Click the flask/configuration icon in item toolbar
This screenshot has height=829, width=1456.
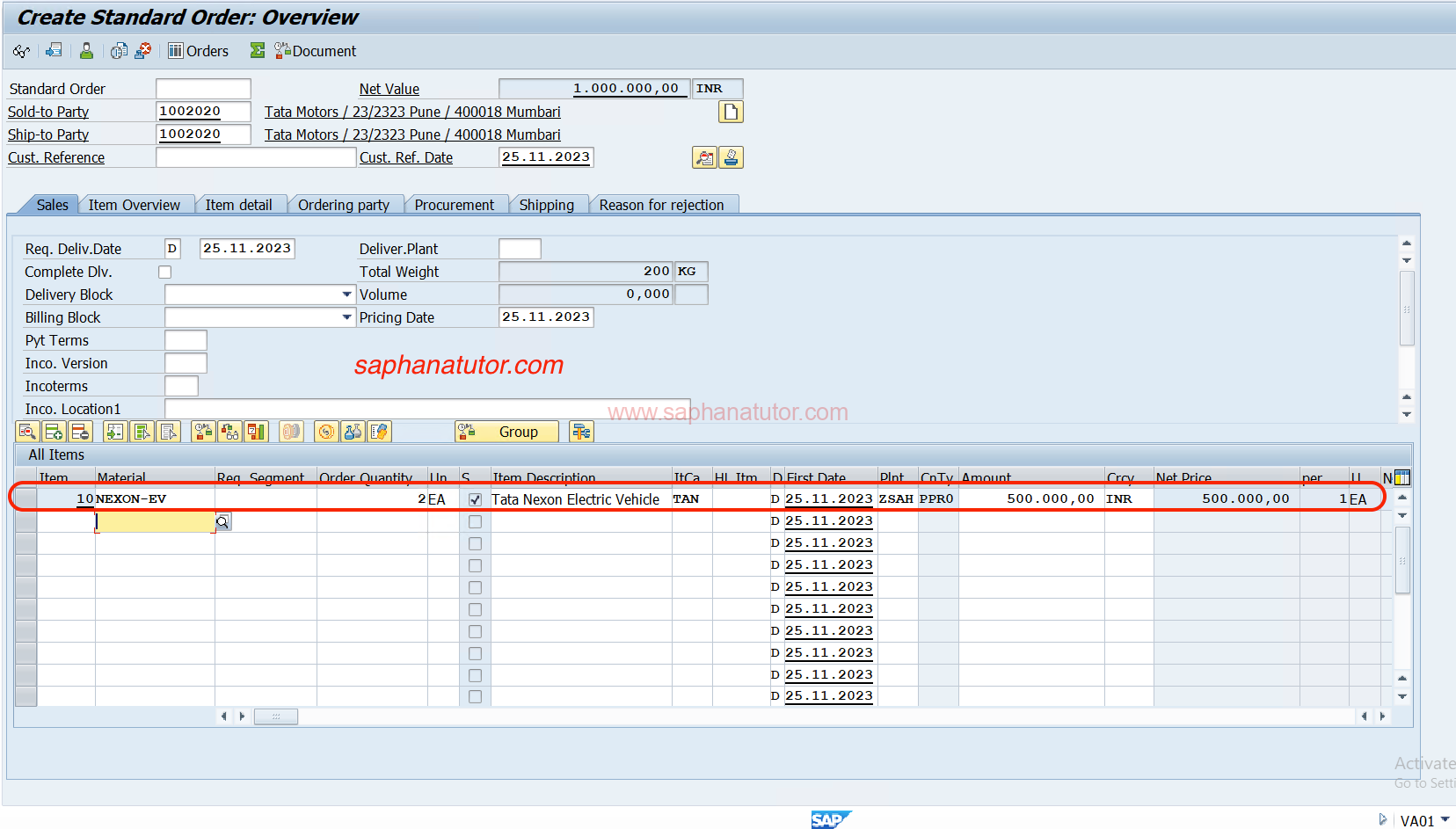pyautogui.click(x=353, y=432)
